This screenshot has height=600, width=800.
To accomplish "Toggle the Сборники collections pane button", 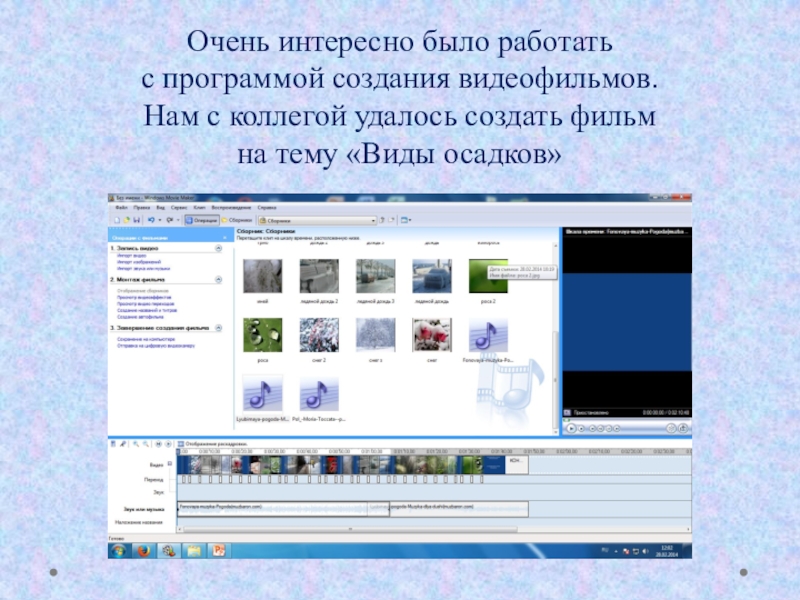I will (237, 220).
